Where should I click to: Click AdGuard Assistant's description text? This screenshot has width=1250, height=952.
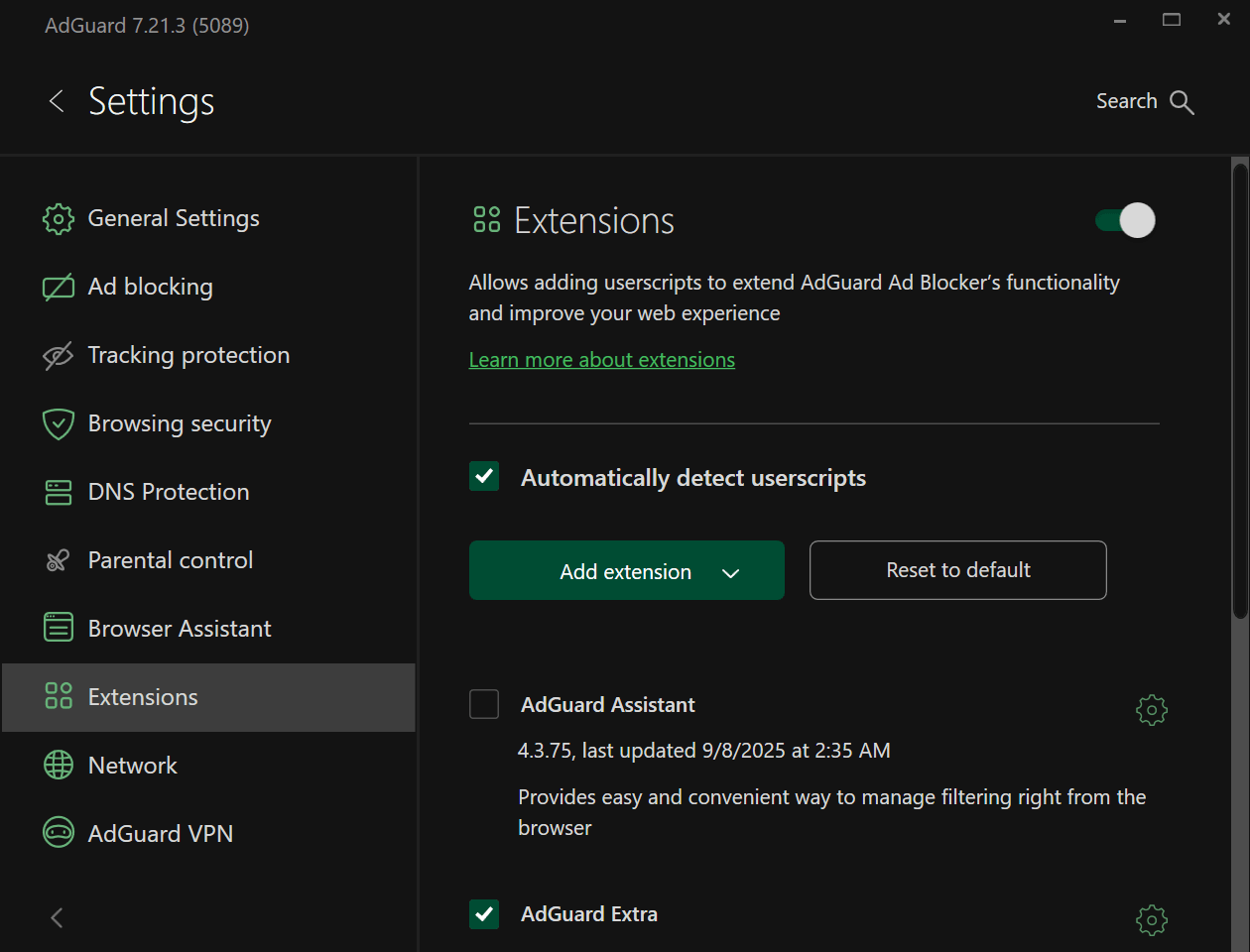pyautogui.click(x=832, y=812)
